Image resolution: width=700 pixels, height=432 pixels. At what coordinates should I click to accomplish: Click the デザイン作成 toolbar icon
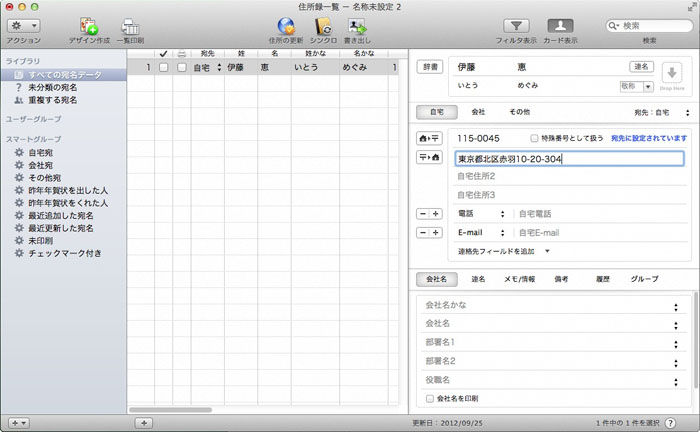click(88, 26)
